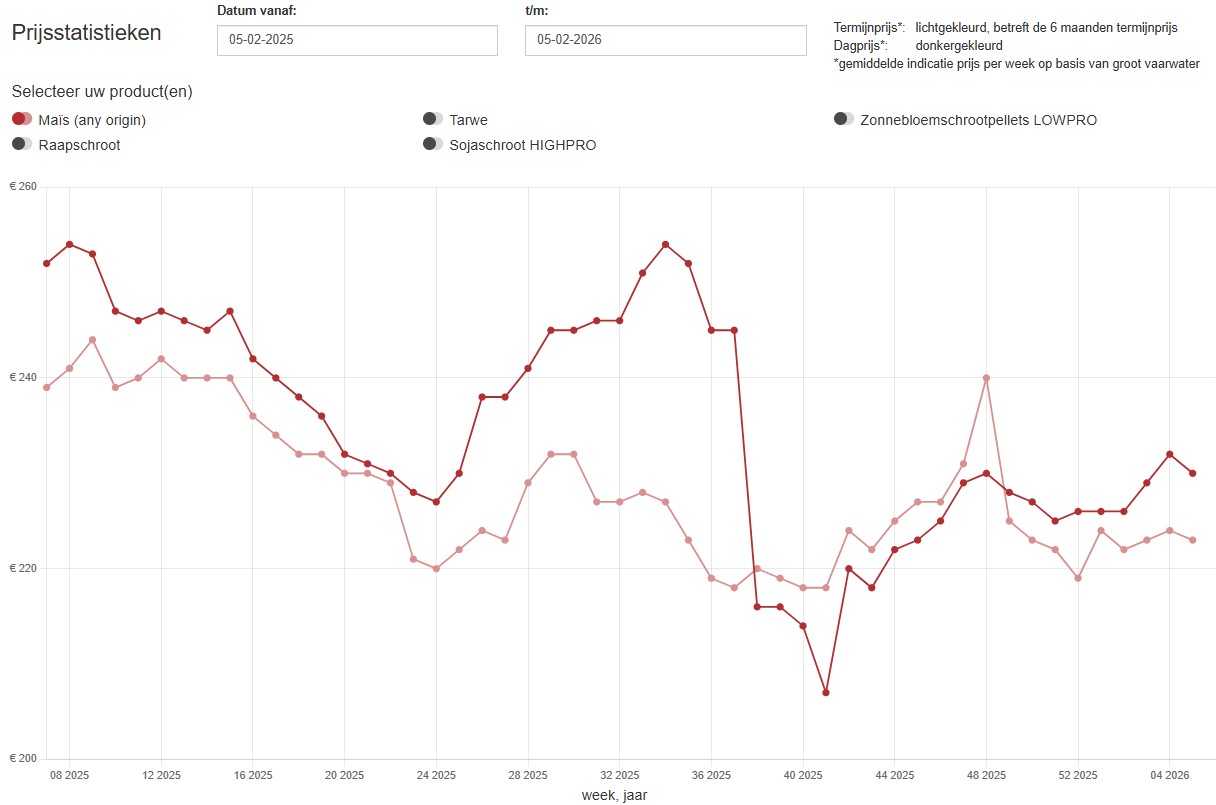Click the first dark data point on the left
1216x805 pixels.
point(46,263)
